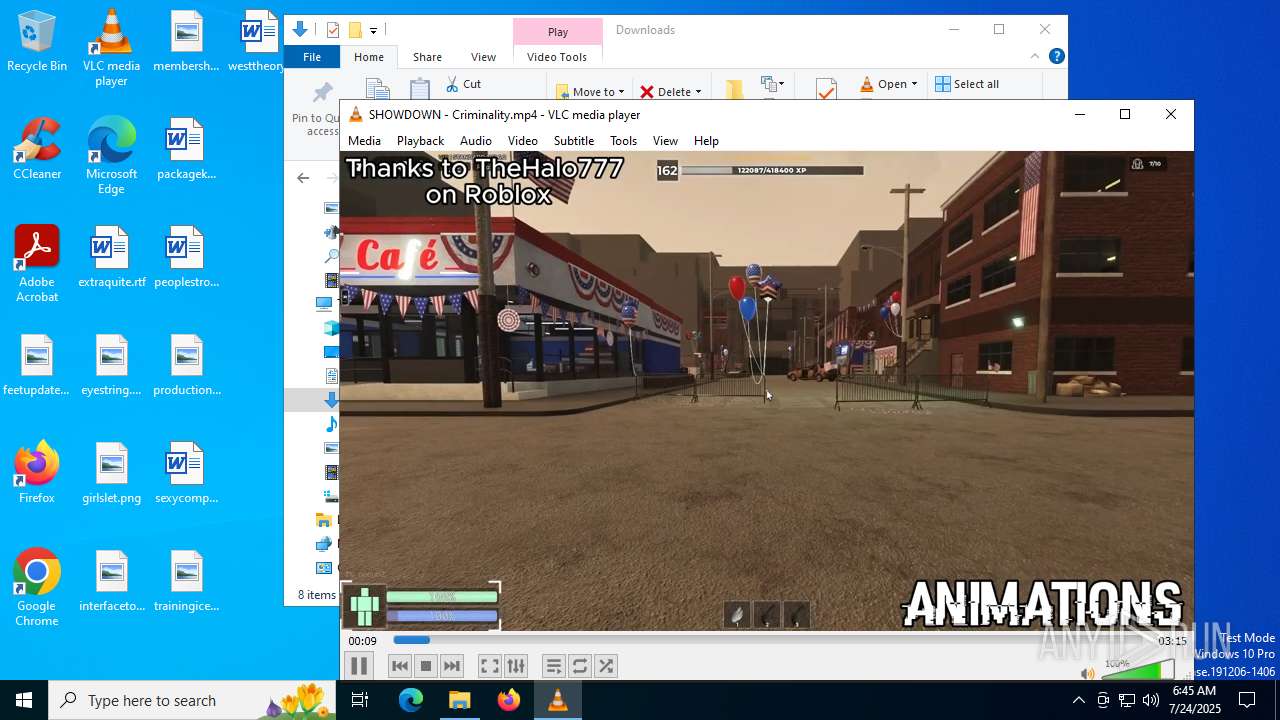
Task: Open VLC media player desktop shortcut
Action: pos(111,48)
